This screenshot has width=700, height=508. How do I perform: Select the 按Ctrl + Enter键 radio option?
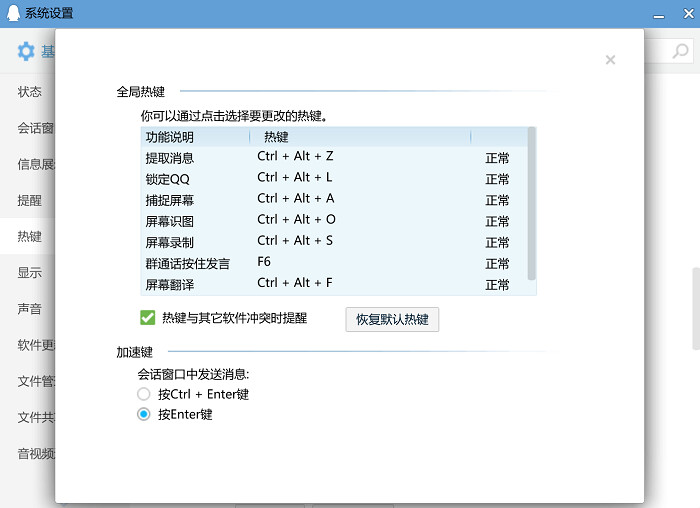[x=144, y=394]
